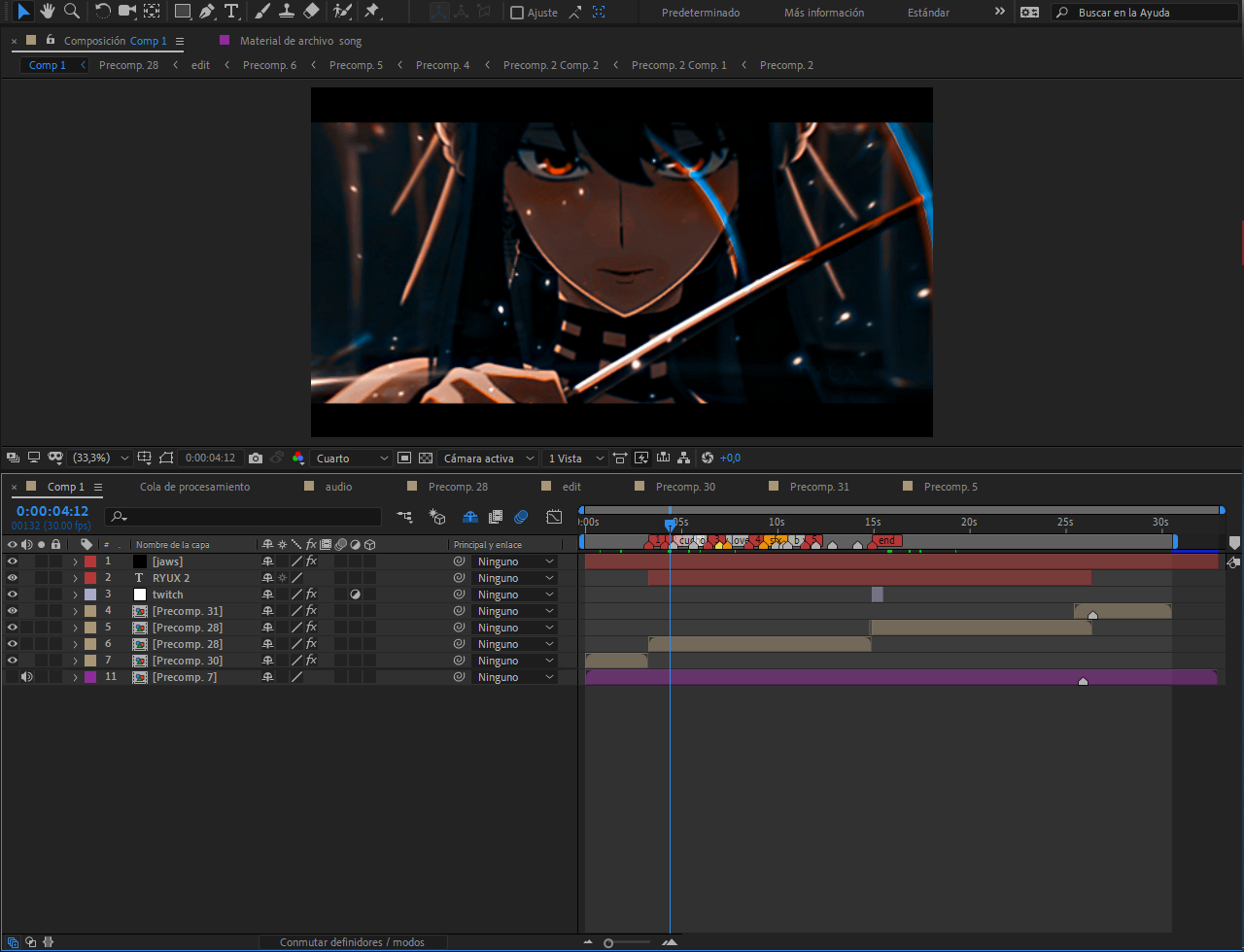The image size is (1244, 952).
Task: Hide the [Precomp. 30] layer
Action: pyautogui.click(x=13, y=661)
